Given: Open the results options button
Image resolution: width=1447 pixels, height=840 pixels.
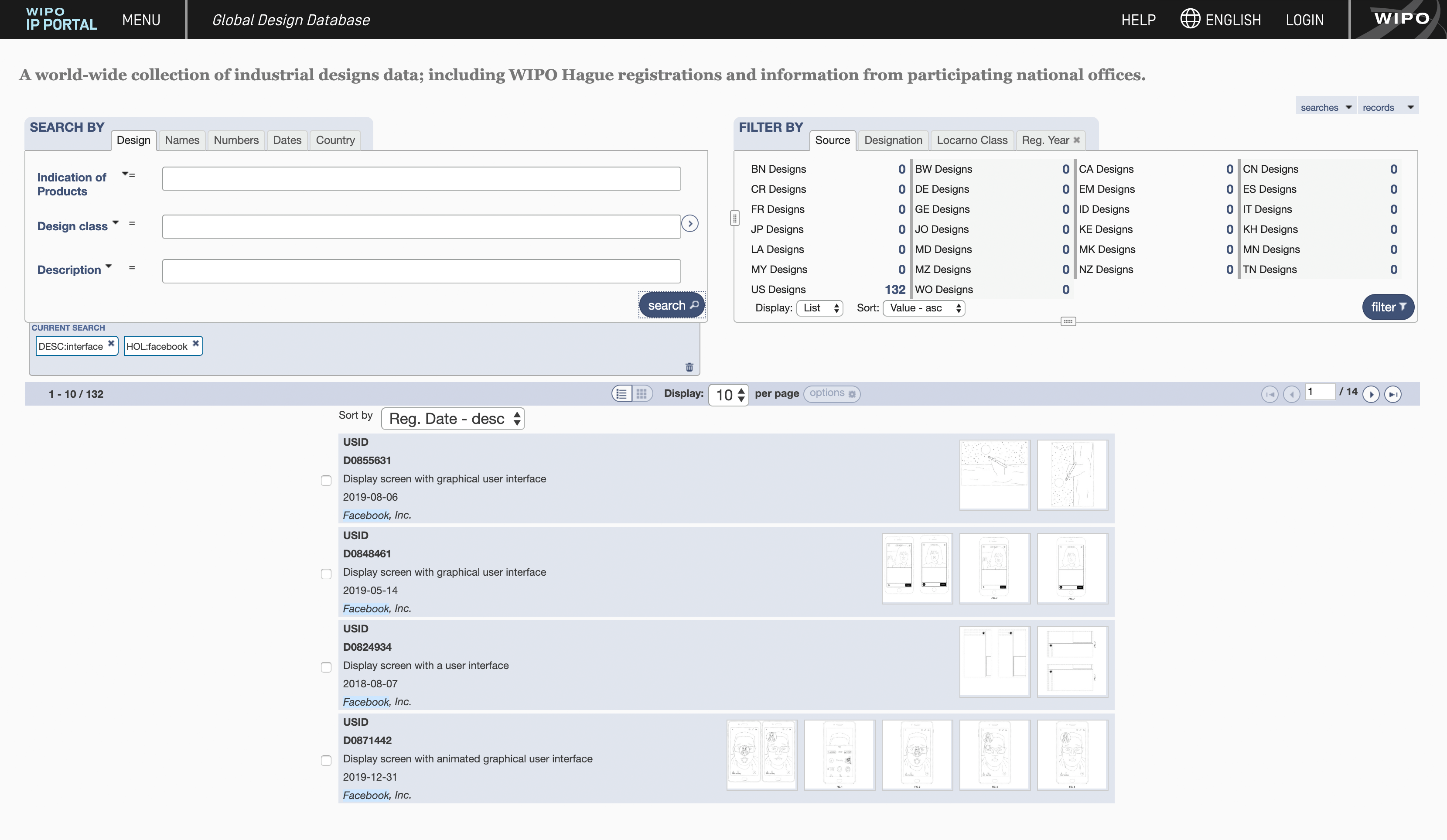Looking at the screenshot, I should click(x=832, y=393).
